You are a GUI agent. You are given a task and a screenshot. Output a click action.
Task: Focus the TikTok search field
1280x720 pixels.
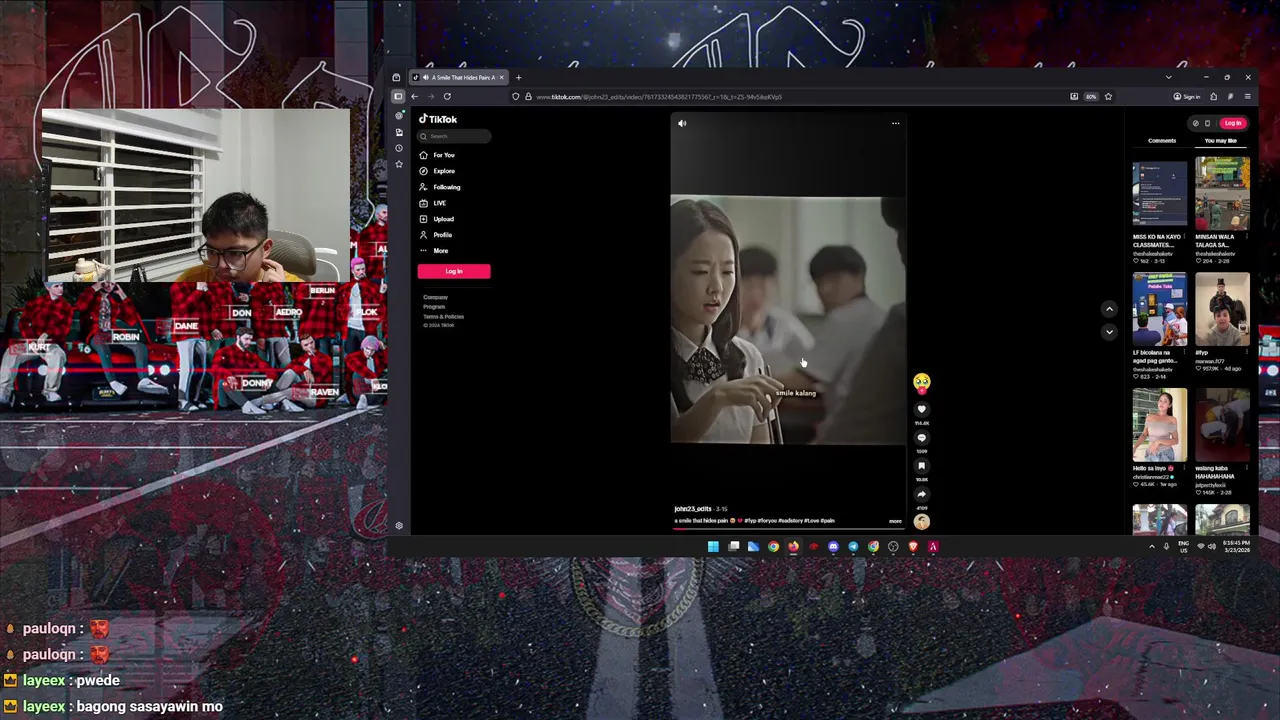click(455, 136)
